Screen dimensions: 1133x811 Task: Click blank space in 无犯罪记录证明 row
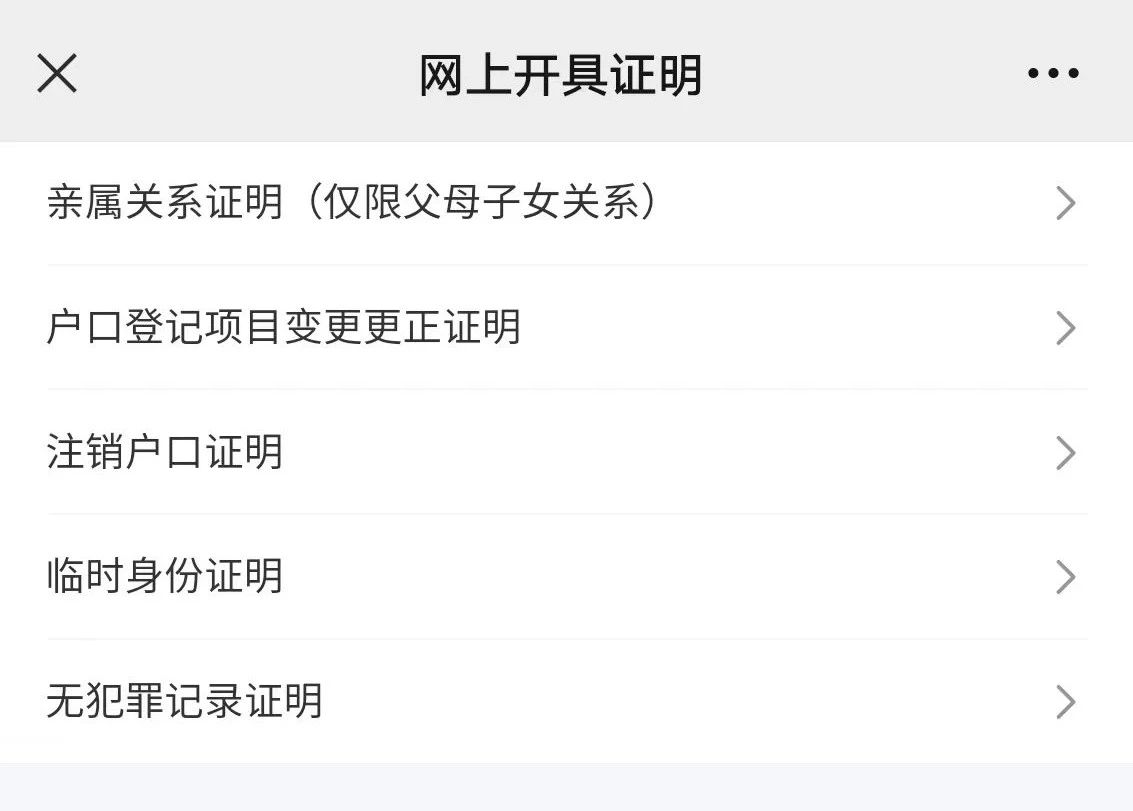click(680, 702)
